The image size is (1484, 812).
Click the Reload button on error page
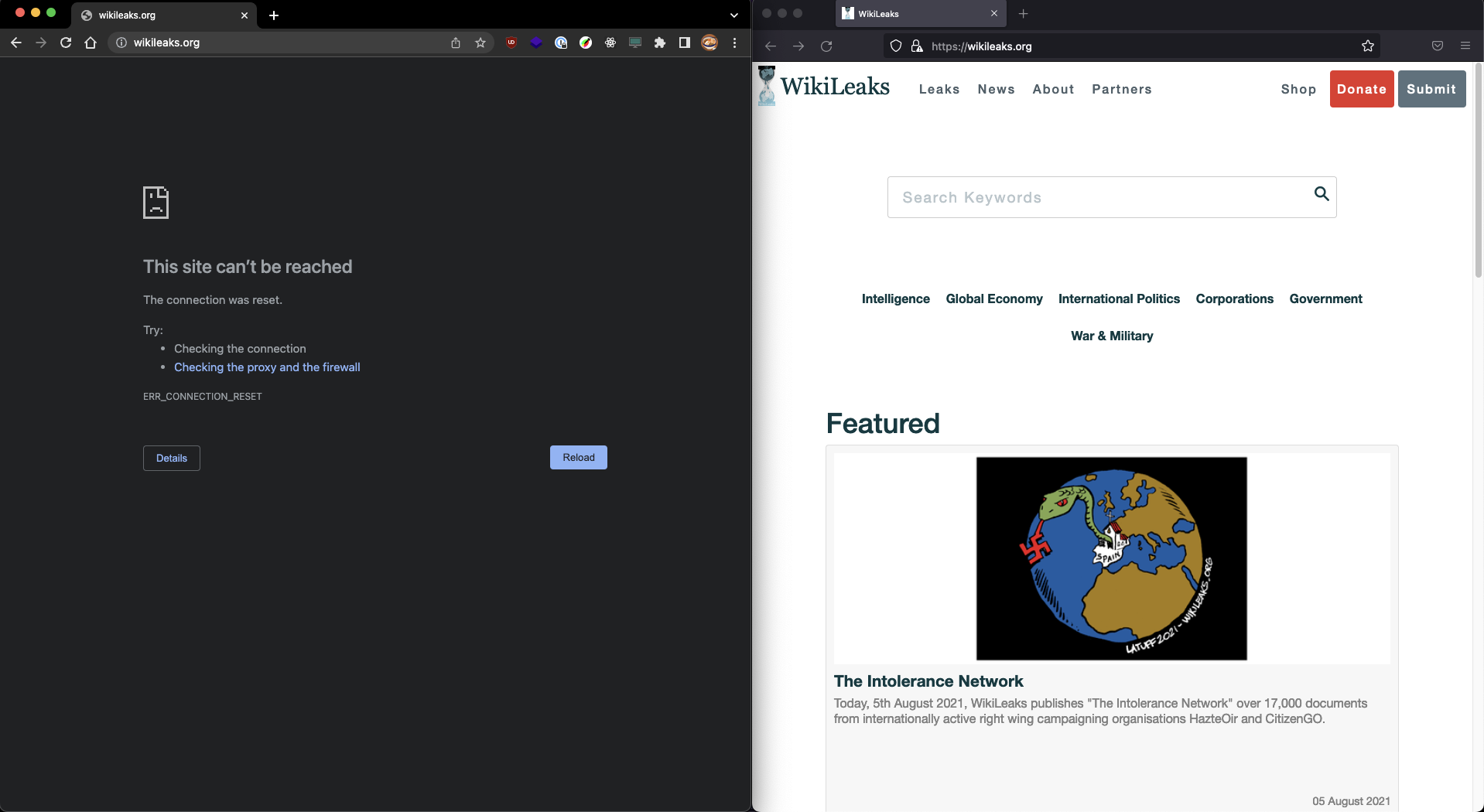click(x=579, y=458)
